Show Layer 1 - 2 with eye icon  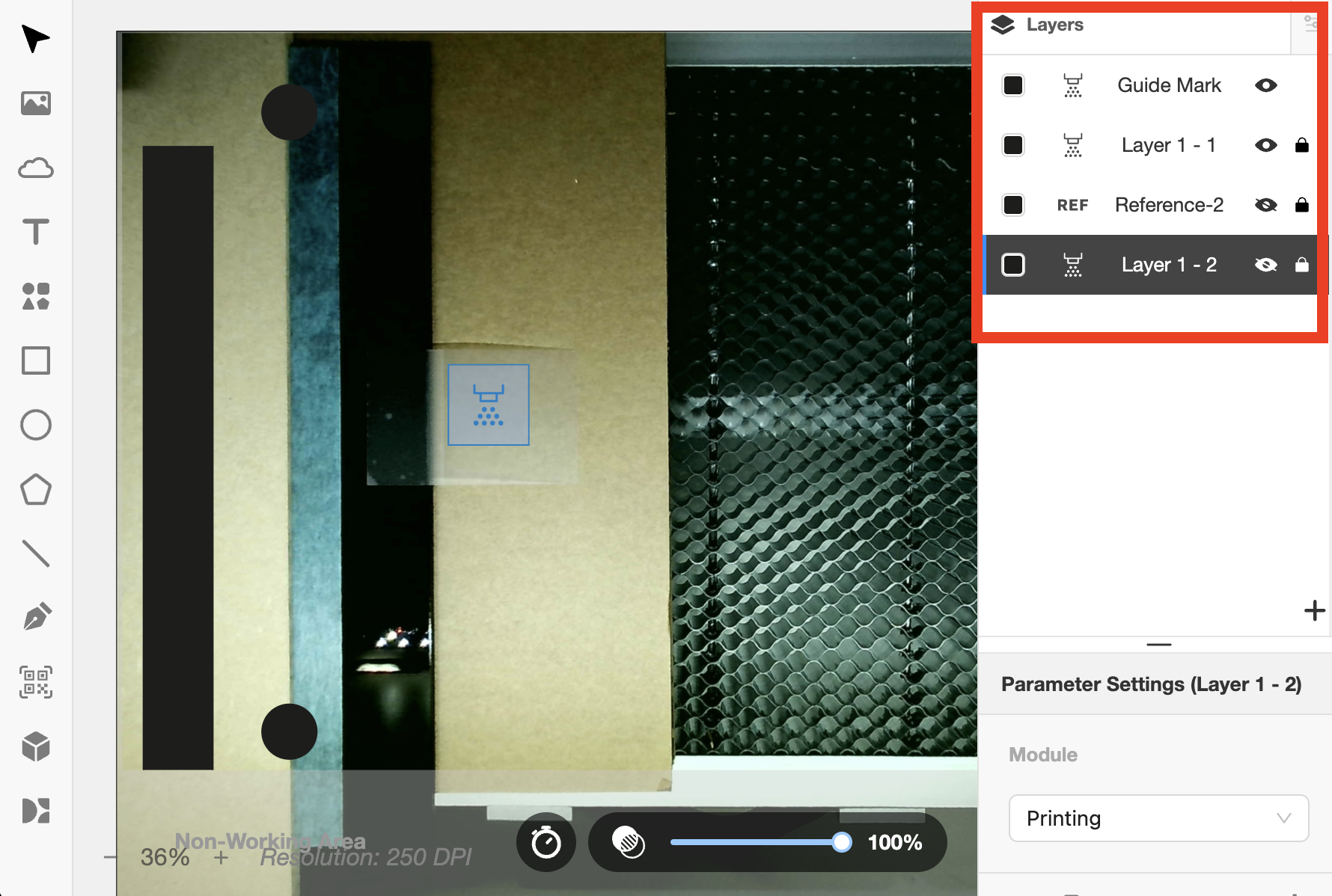(x=1266, y=265)
